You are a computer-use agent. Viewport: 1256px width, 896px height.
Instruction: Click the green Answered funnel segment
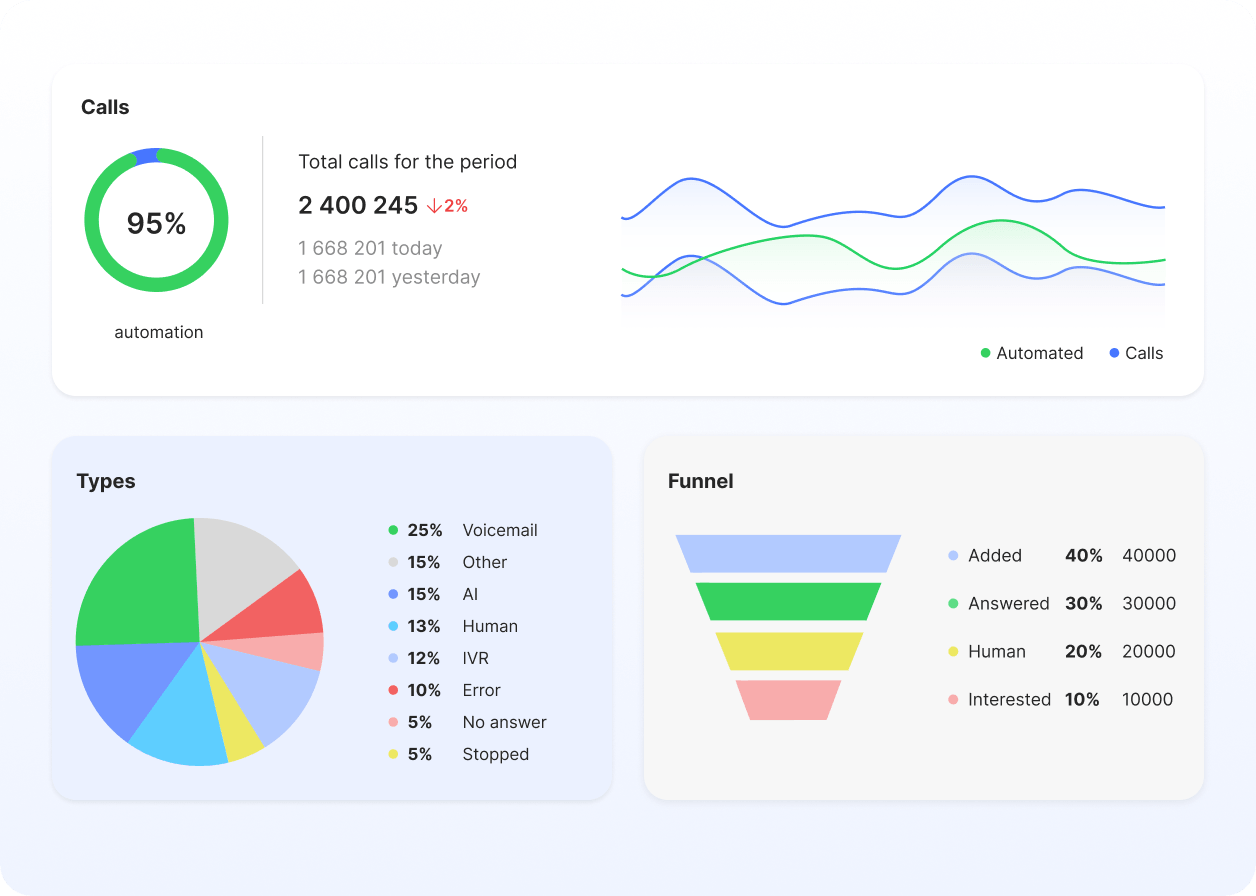[x=788, y=602]
